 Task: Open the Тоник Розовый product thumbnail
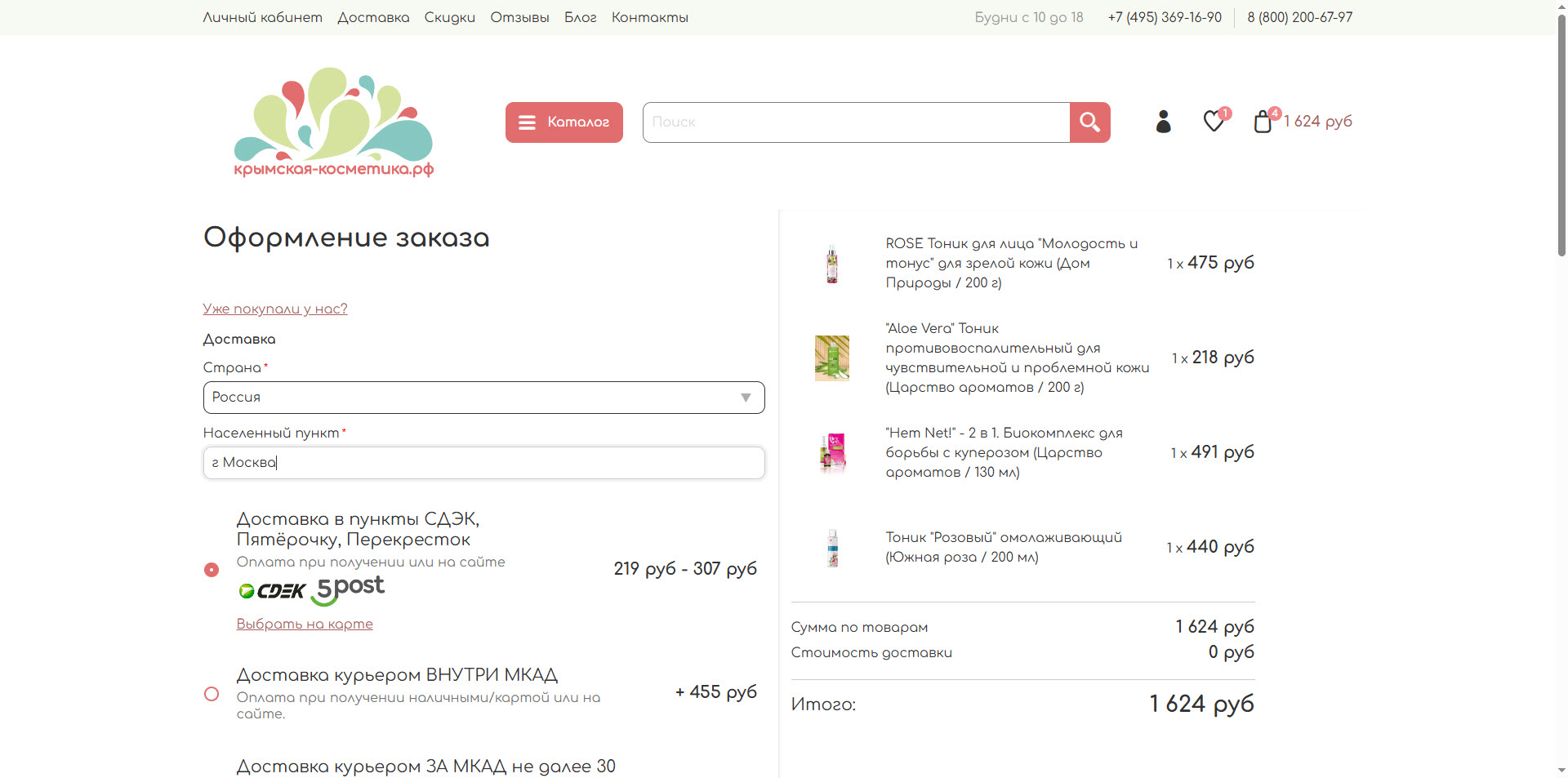point(832,547)
